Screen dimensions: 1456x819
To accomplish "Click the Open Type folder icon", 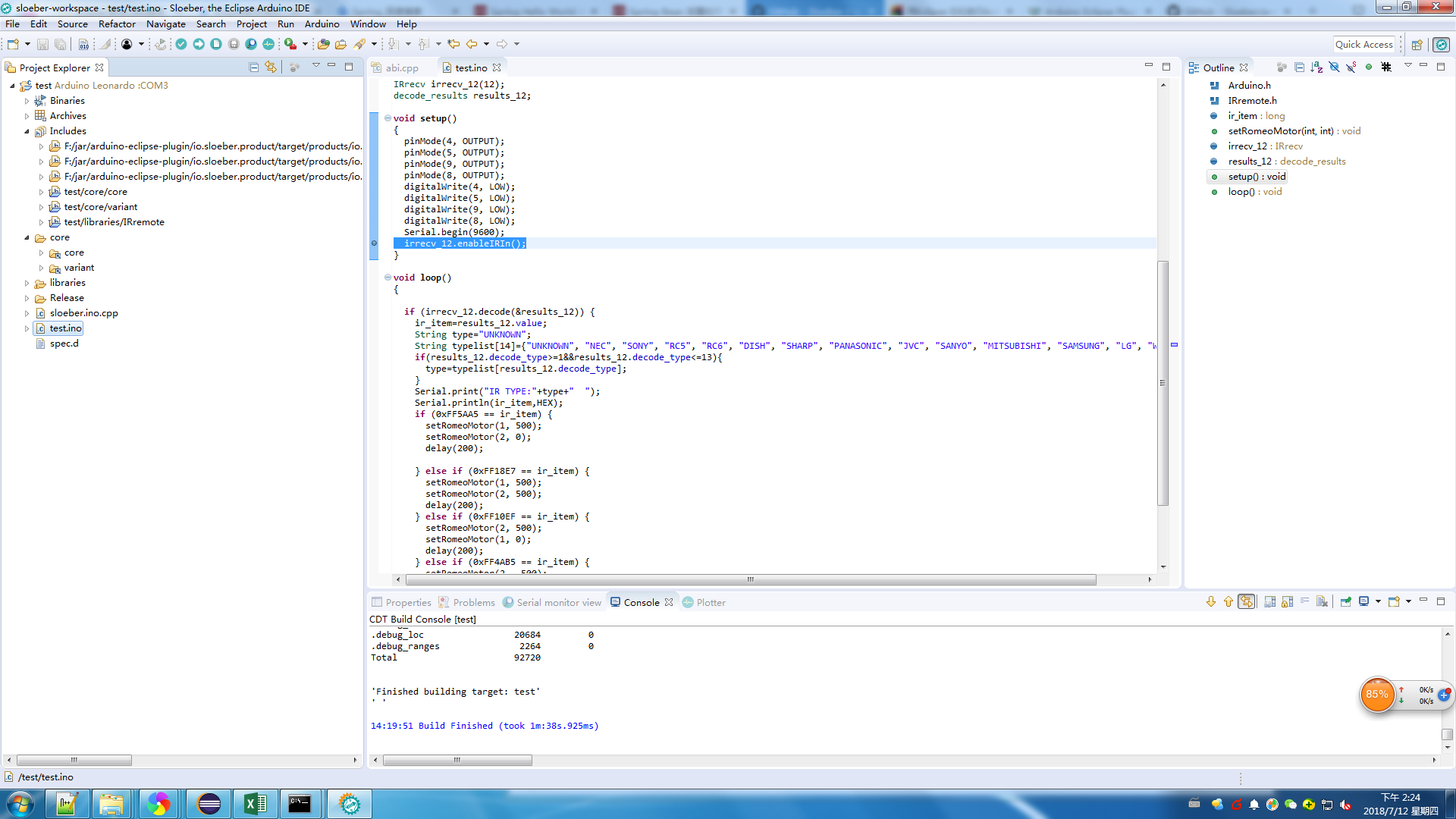I will coord(324,44).
